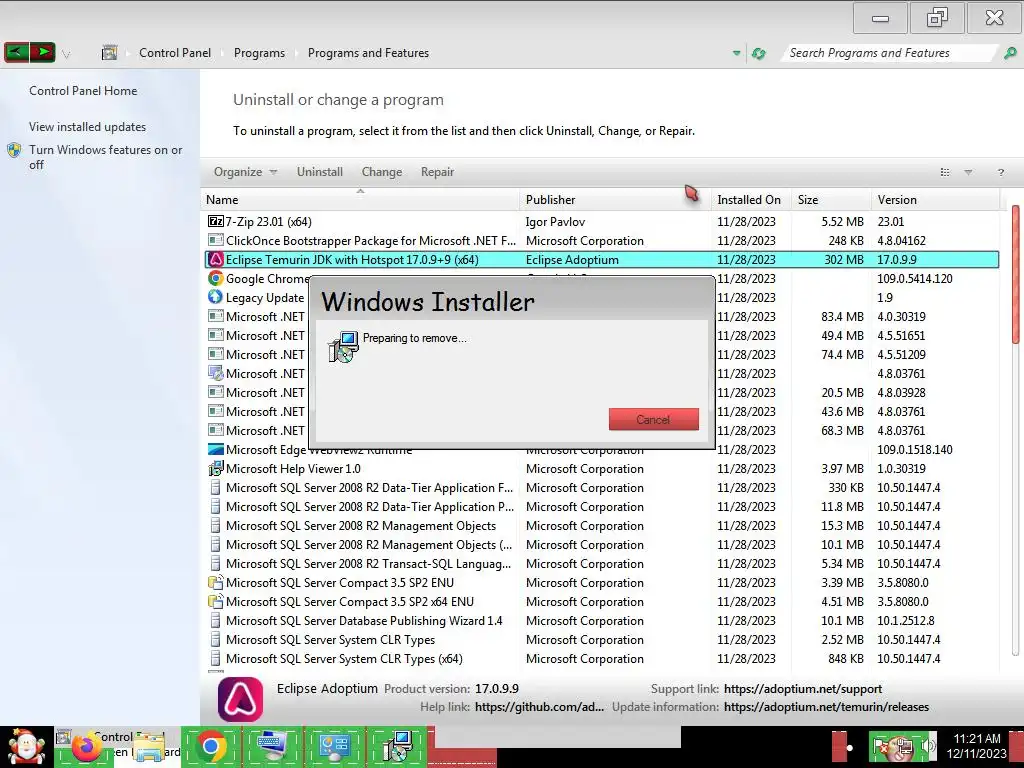The image size is (1024, 768).
Task: Click Uninstall in the toolbar
Action: point(320,172)
